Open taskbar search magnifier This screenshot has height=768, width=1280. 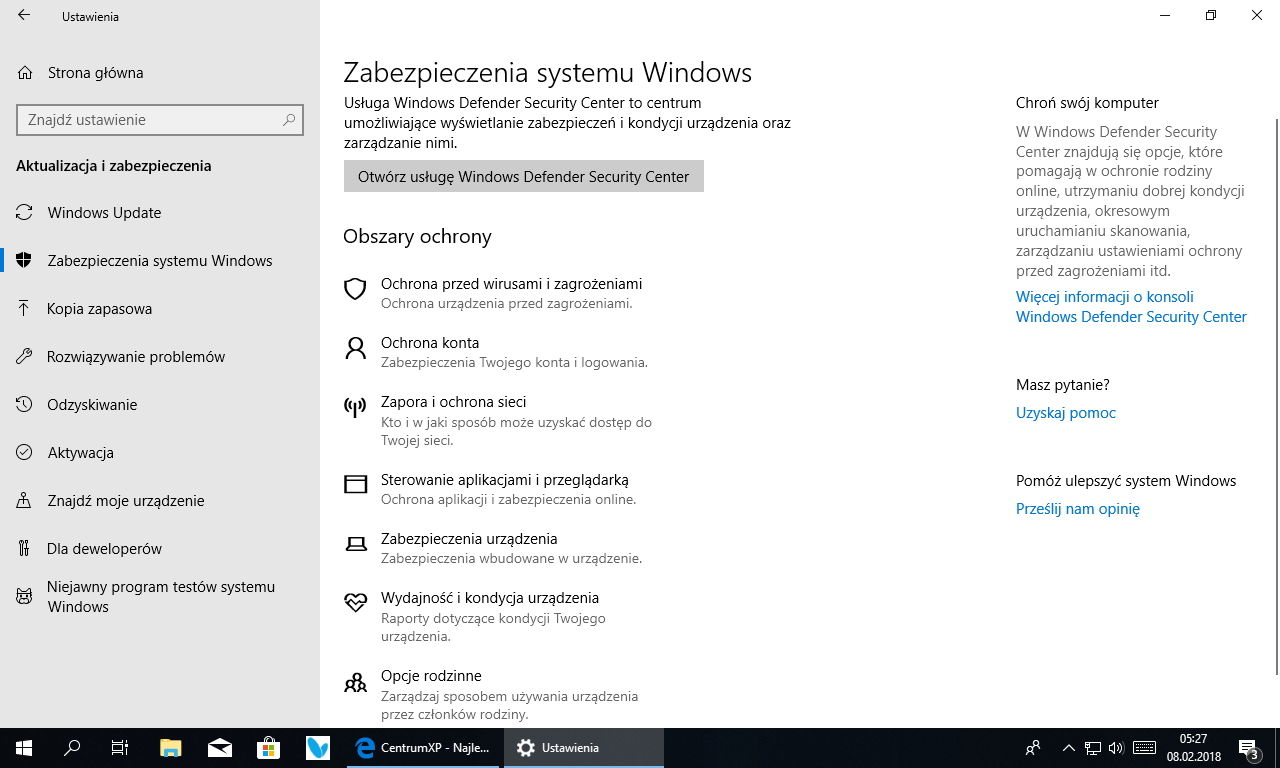pyautogui.click(x=72, y=748)
